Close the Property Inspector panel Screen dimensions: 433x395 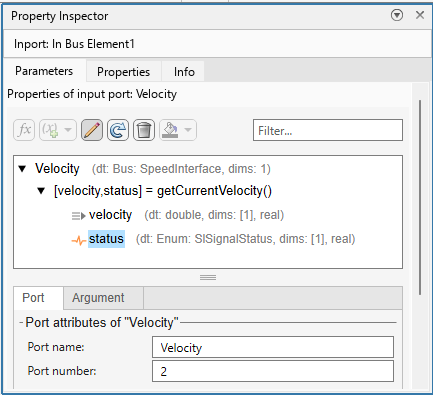pyautogui.click(x=420, y=15)
